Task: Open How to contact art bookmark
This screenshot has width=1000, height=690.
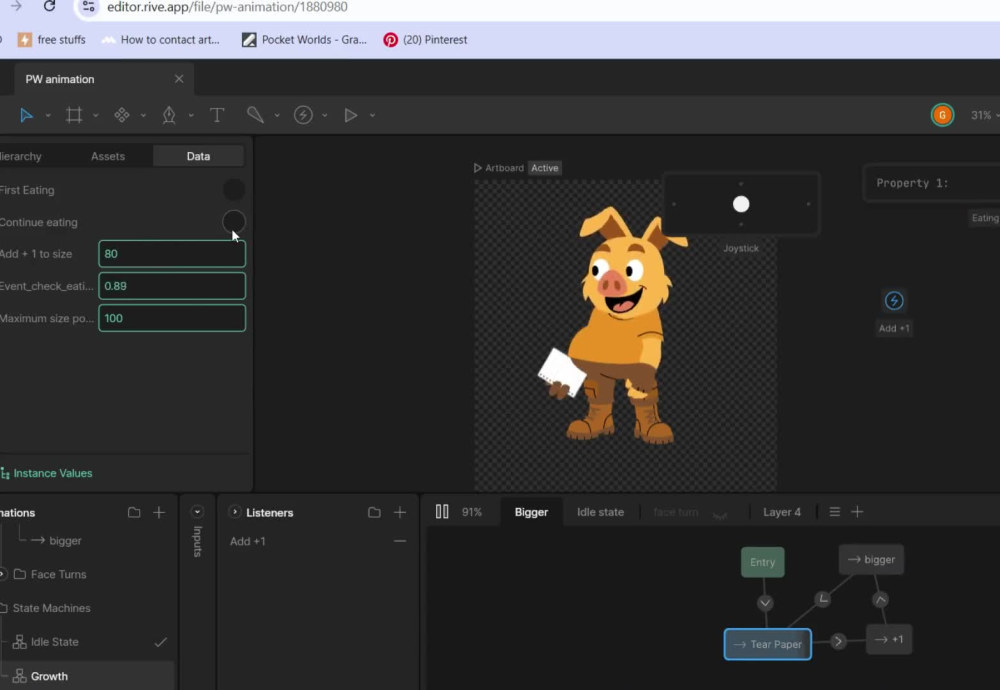Action: click(x=161, y=40)
